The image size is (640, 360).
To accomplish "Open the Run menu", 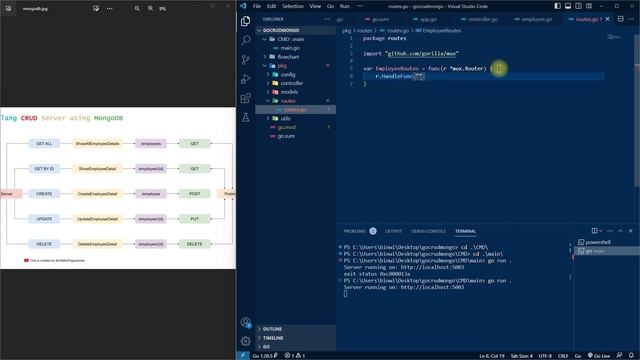I will (x=344, y=6).
